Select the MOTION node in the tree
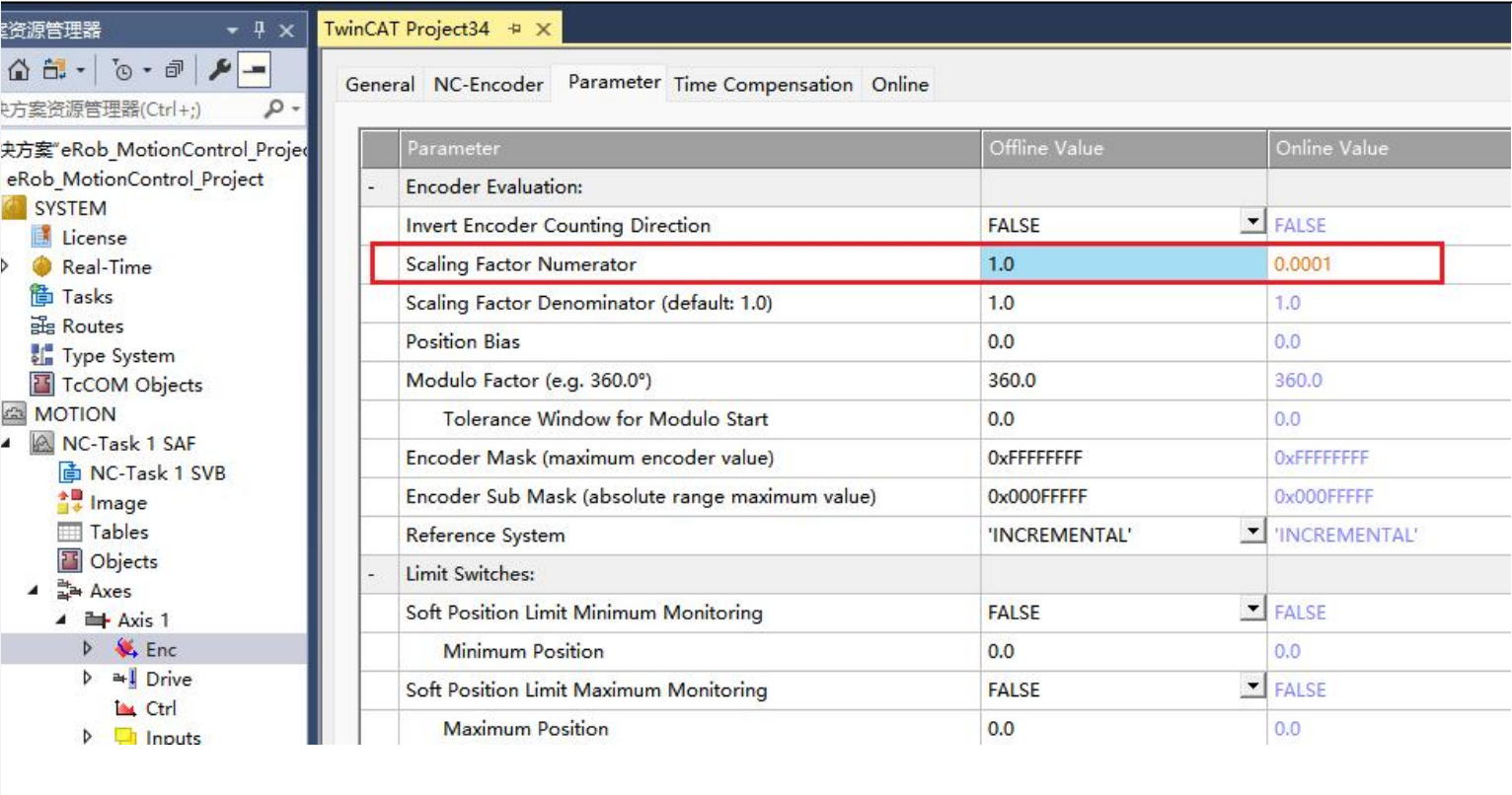 click(x=75, y=414)
